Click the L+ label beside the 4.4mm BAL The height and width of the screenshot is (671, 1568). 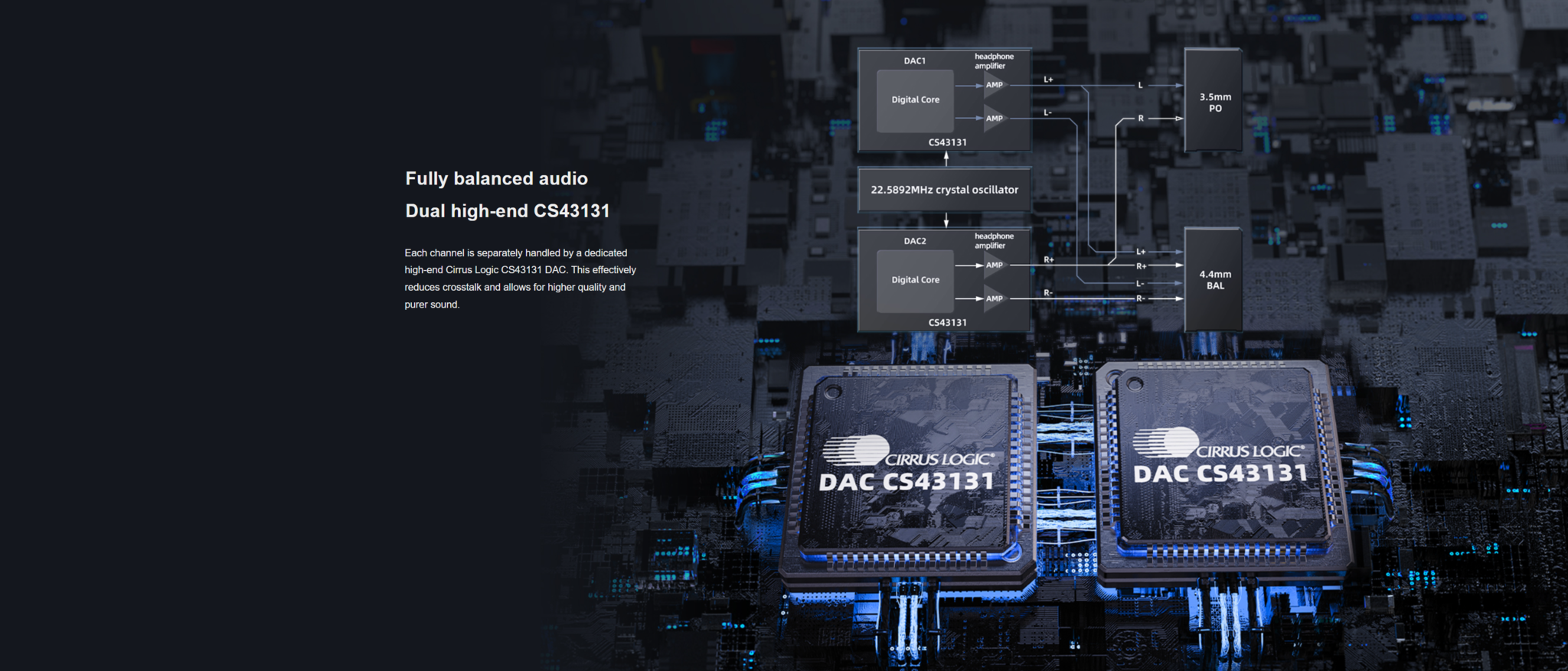click(x=1141, y=252)
